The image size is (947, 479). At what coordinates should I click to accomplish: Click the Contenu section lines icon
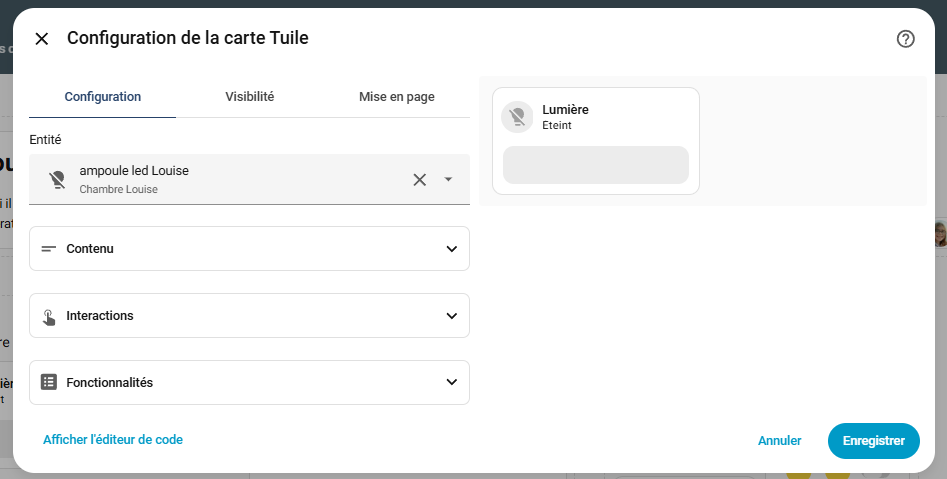48,248
